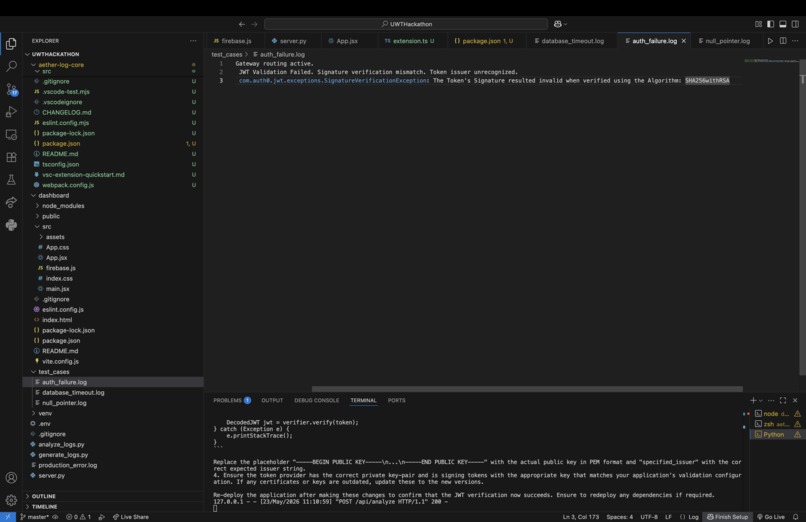Open Explorer Views and More Actions ellipsis

click(x=193, y=41)
